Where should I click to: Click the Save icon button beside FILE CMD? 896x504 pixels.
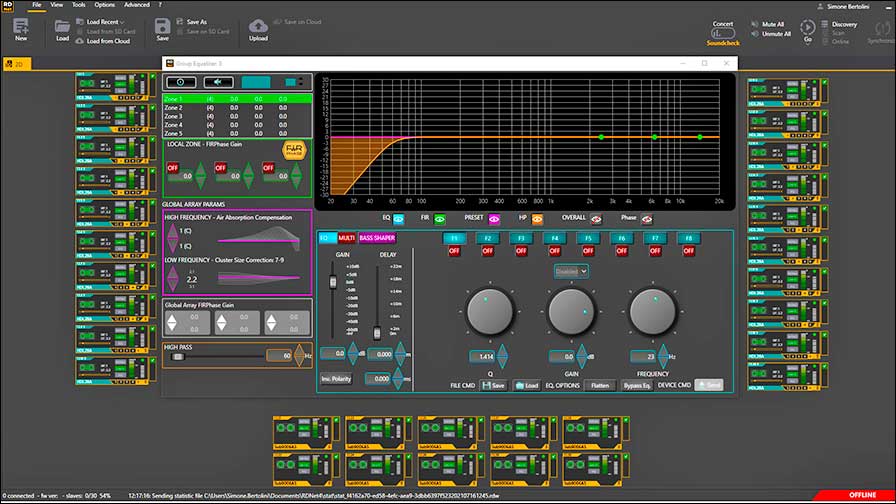(x=494, y=386)
